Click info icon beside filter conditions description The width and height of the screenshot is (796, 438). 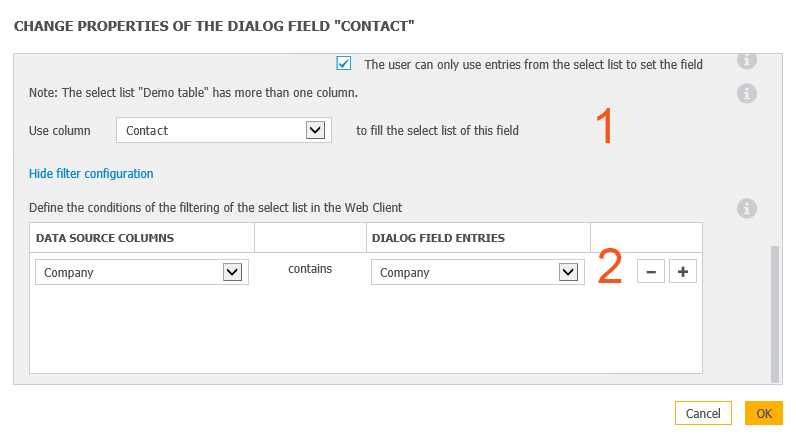(x=747, y=209)
